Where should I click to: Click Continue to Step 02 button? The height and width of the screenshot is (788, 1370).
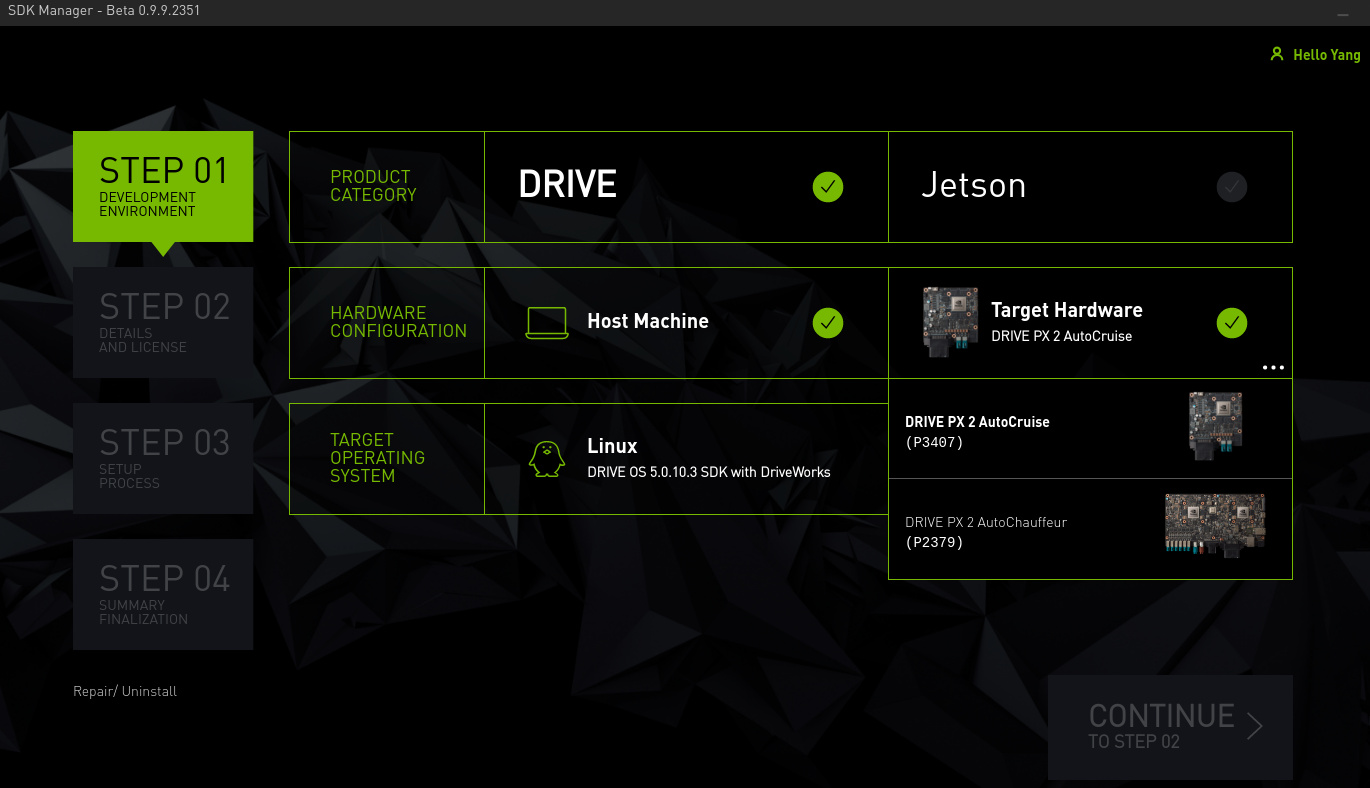click(x=1170, y=727)
